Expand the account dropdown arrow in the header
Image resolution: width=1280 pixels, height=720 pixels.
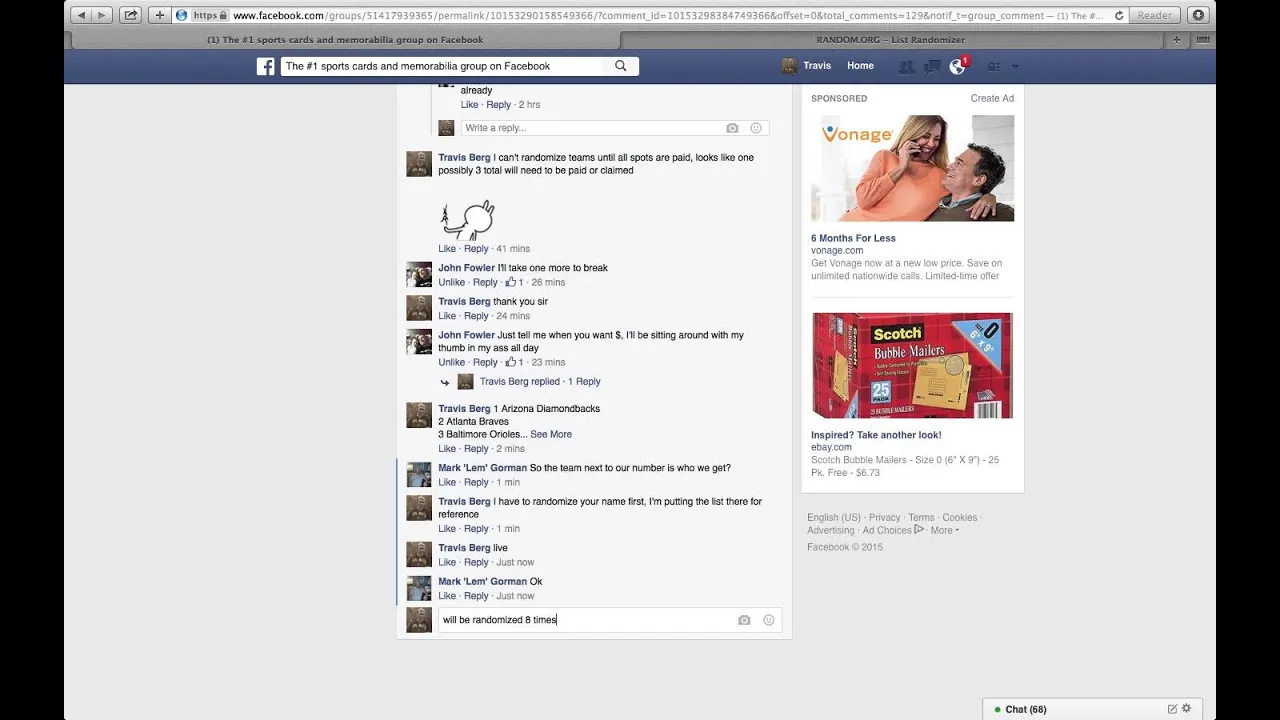click(1015, 66)
